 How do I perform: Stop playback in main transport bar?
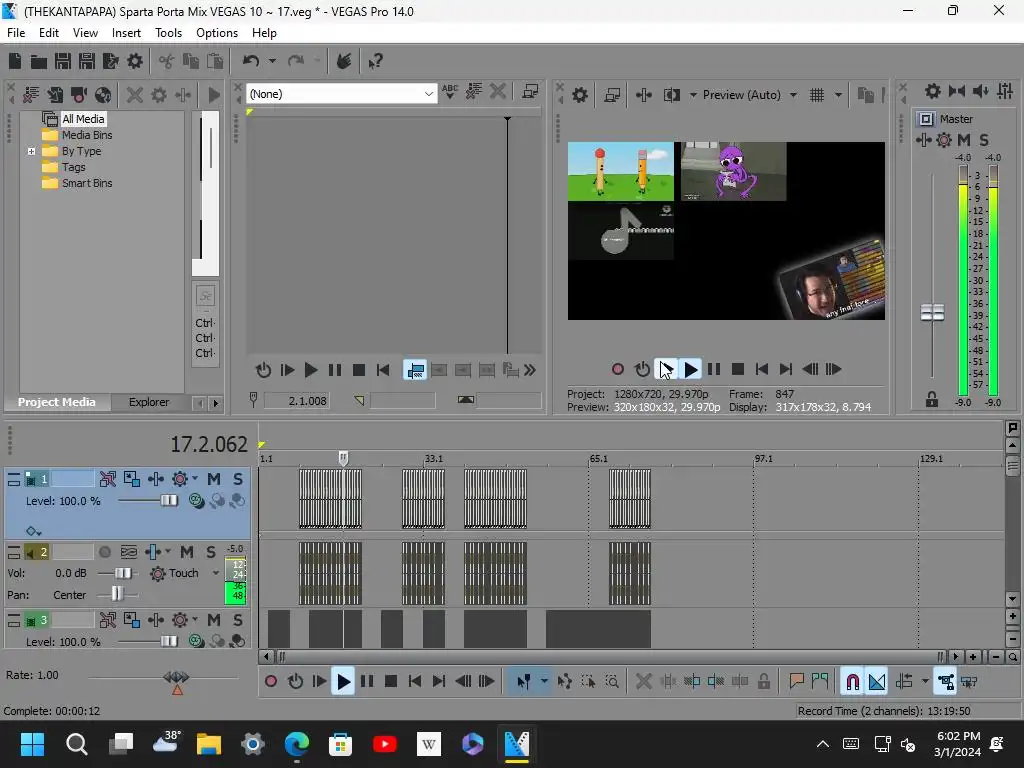coord(391,682)
